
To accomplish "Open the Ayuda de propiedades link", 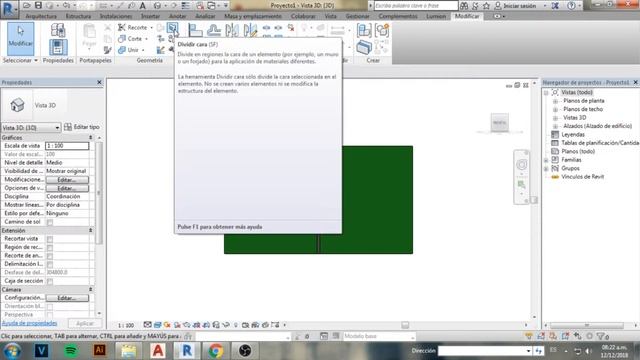I will [29, 323].
